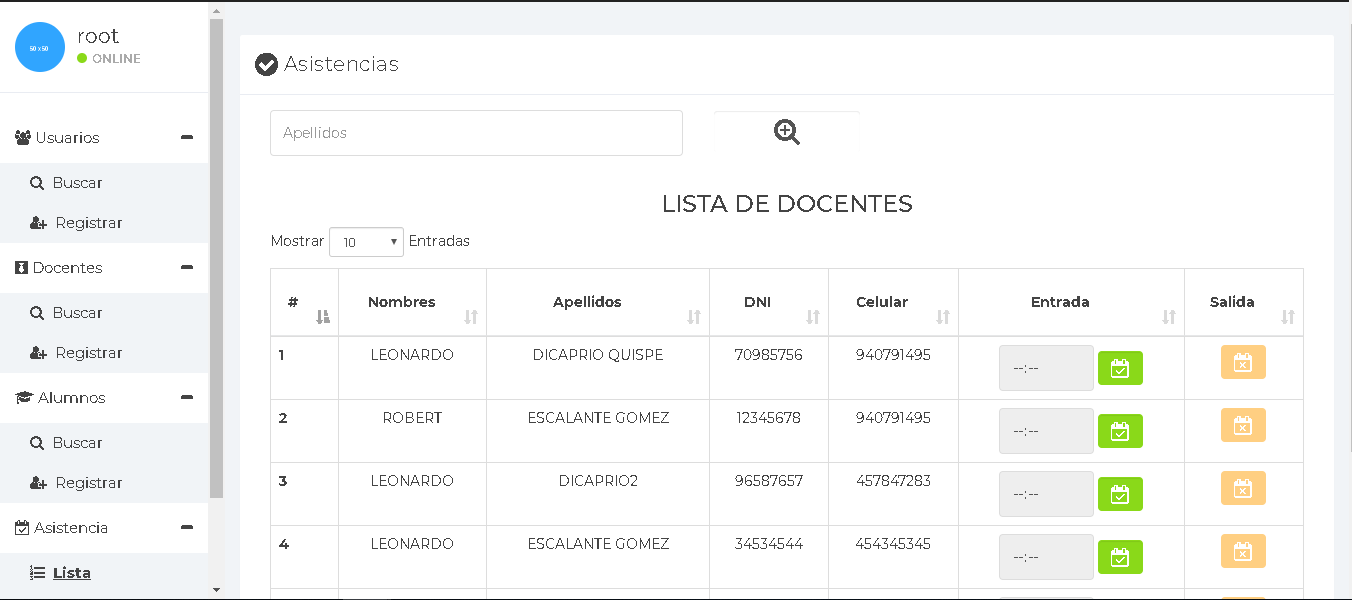Image resolution: width=1352 pixels, height=600 pixels.
Task: Open the Mostrar entries dropdown
Action: click(x=366, y=242)
